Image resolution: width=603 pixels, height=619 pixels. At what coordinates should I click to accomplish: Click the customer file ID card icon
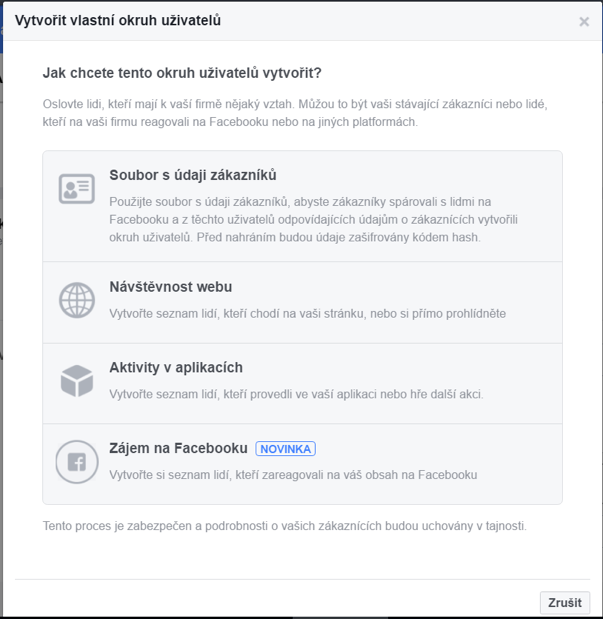(77, 189)
